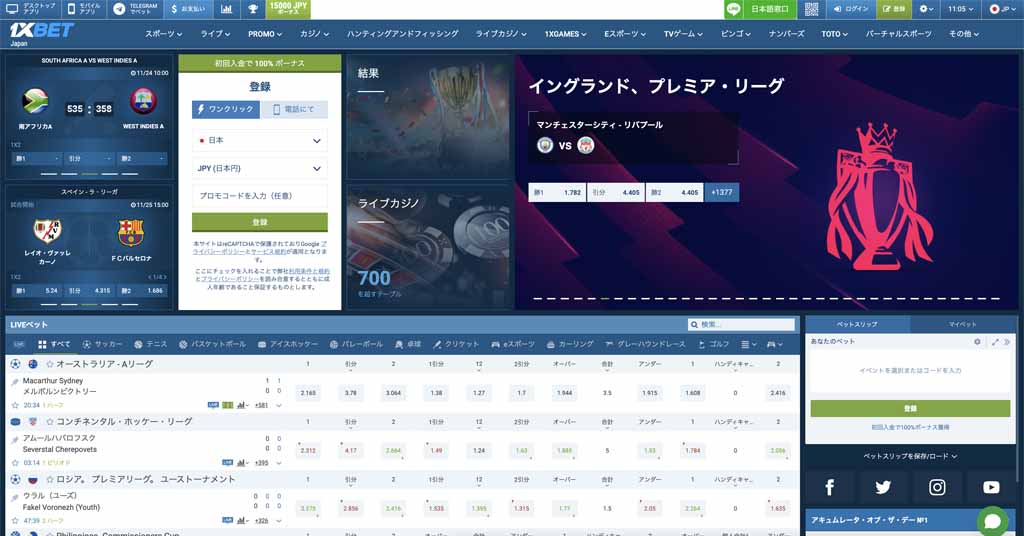Expand the game controller dropdown in live bar
1024x536 pixels.
(x=775, y=344)
